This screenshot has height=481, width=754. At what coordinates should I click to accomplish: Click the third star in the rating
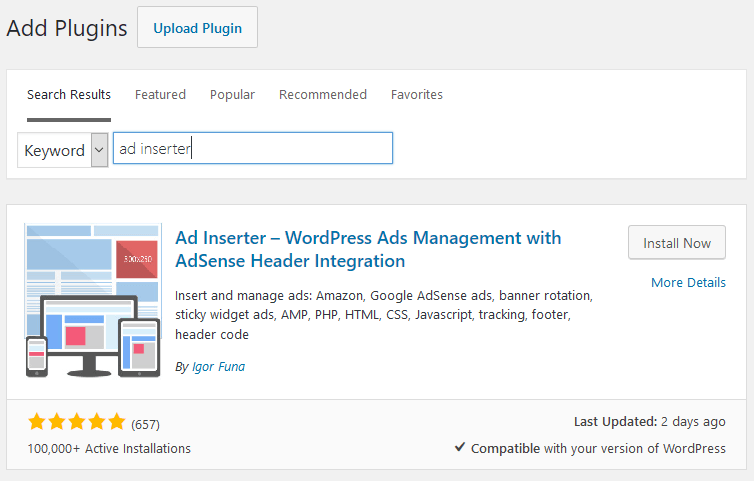tap(77, 422)
